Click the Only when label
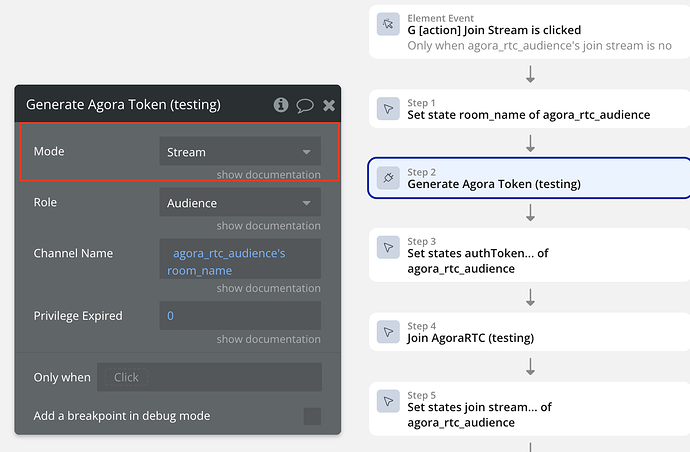The width and height of the screenshot is (690, 452). (x=62, y=378)
